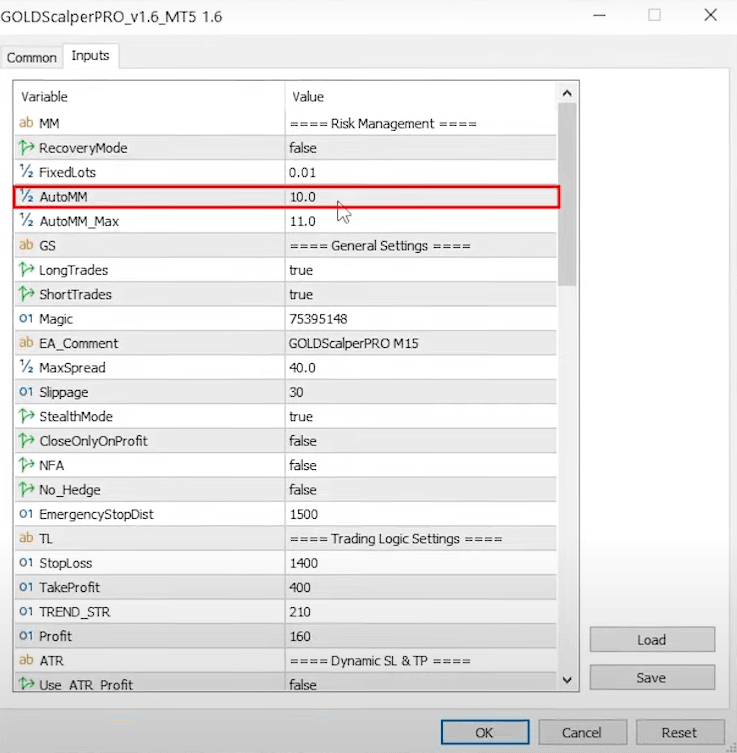Click the string type icon beside MM
Viewport: 737px width, 753px height.
point(26,123)
